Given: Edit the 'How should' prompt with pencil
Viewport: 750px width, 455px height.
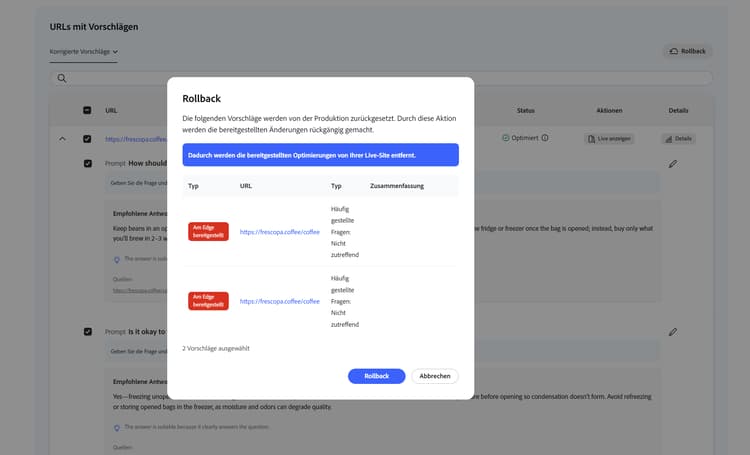Looking at the screenshot, I should click(x=673, y=164).
